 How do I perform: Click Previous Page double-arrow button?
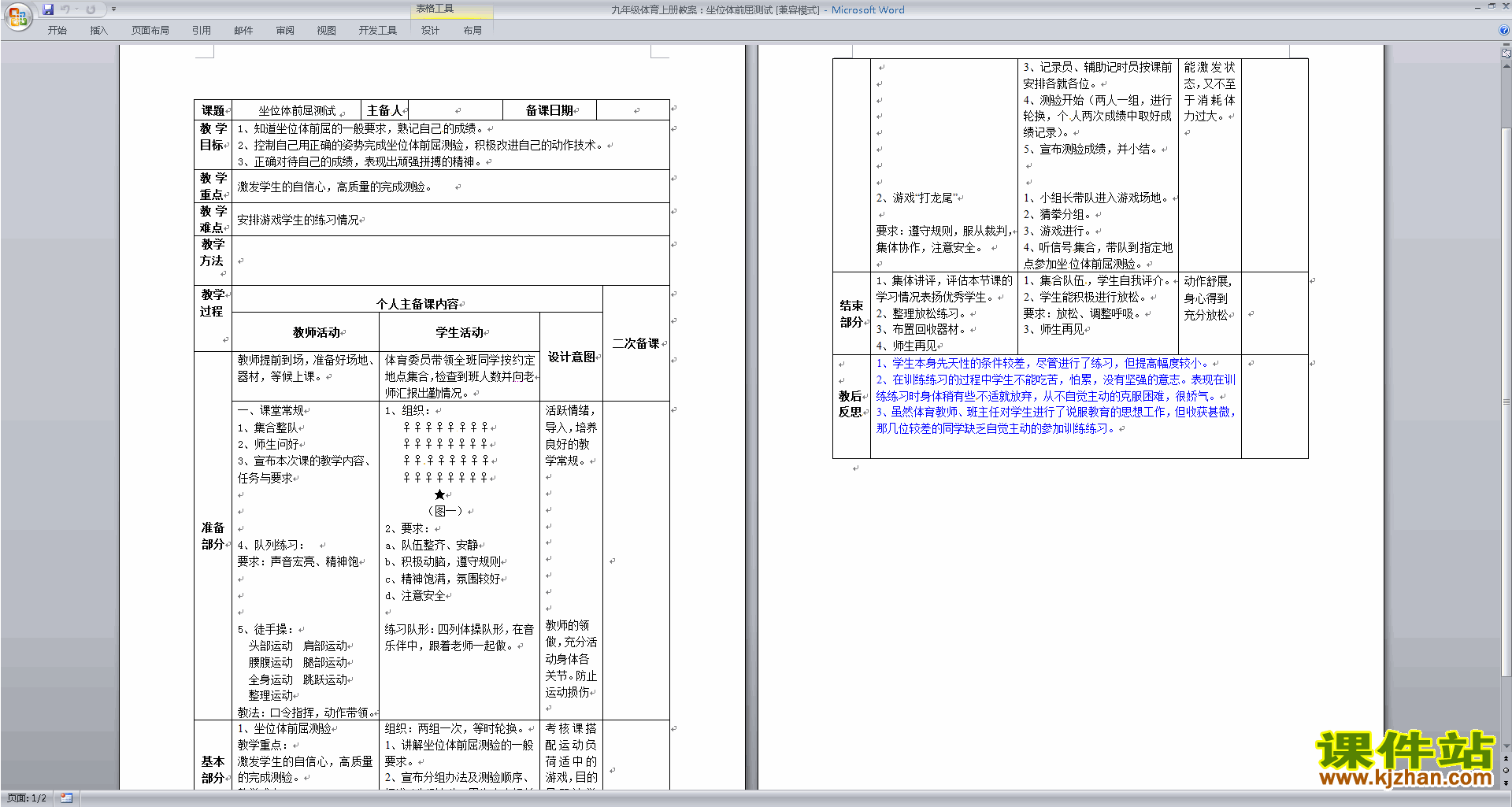1506,758
